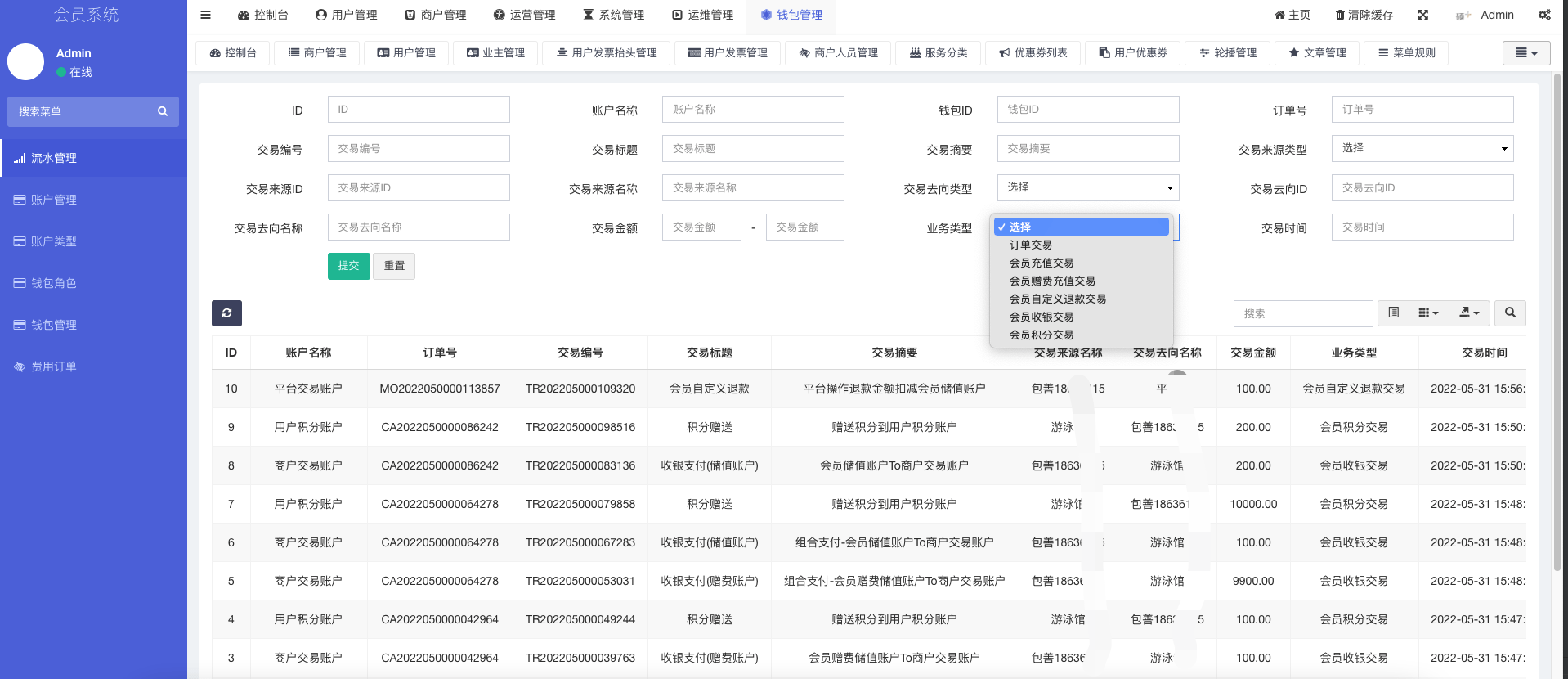Open 账户管理 in sidebar
Viewport: 1568px width, 679px height.
point(94,200)
